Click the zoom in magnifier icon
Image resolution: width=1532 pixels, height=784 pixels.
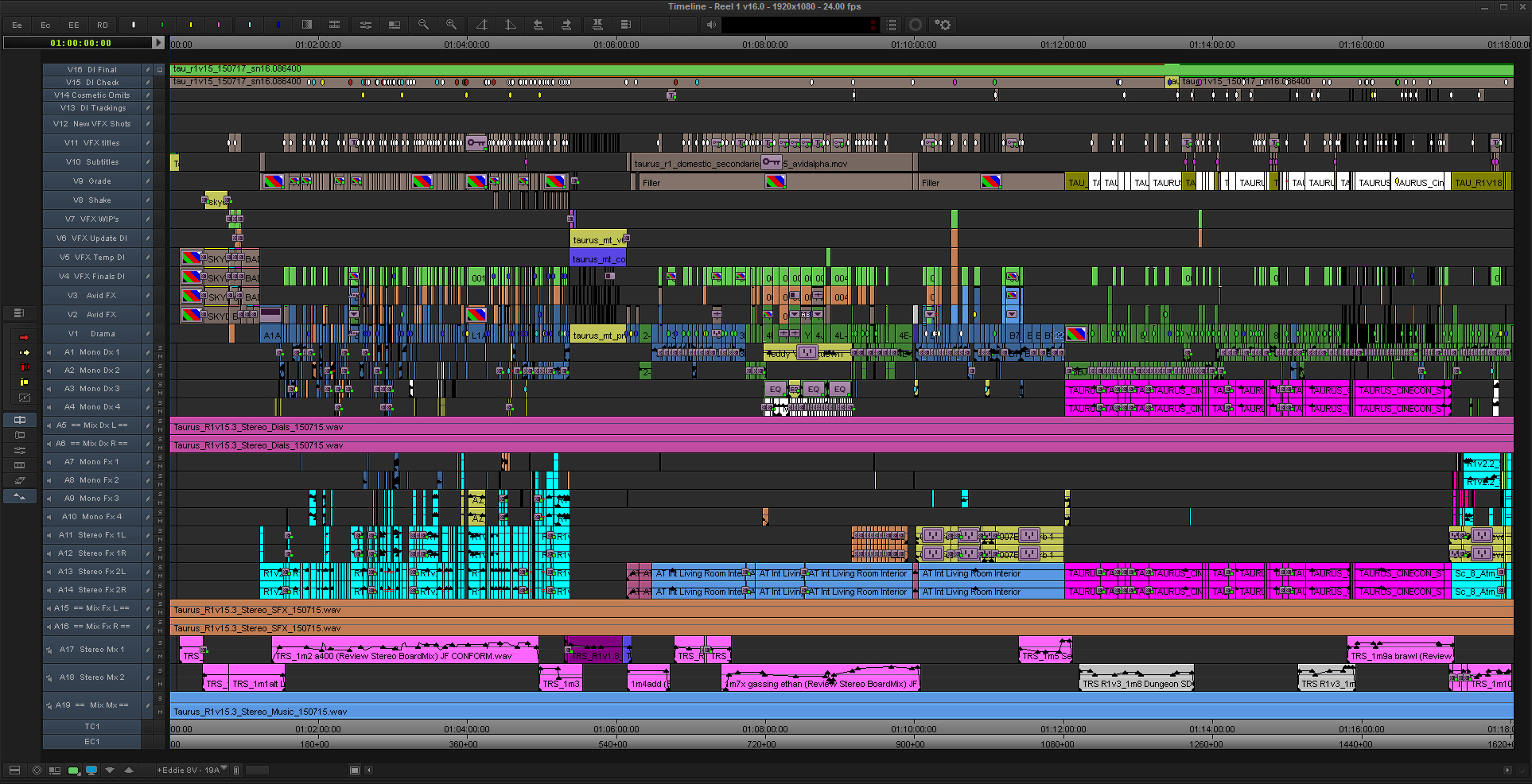pos(452,25)
